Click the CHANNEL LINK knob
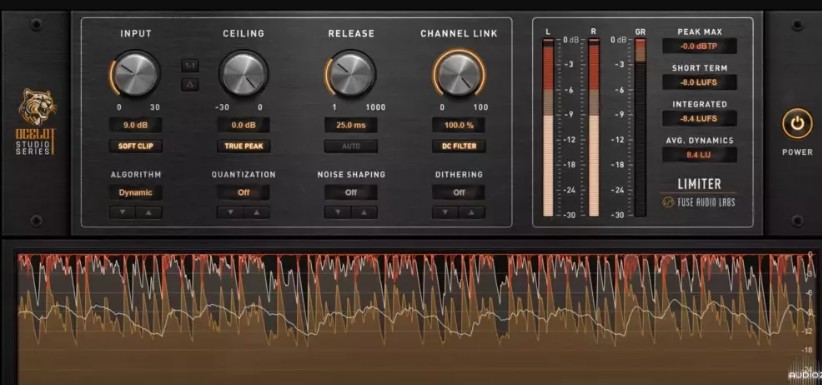 [x=459, y=74]
